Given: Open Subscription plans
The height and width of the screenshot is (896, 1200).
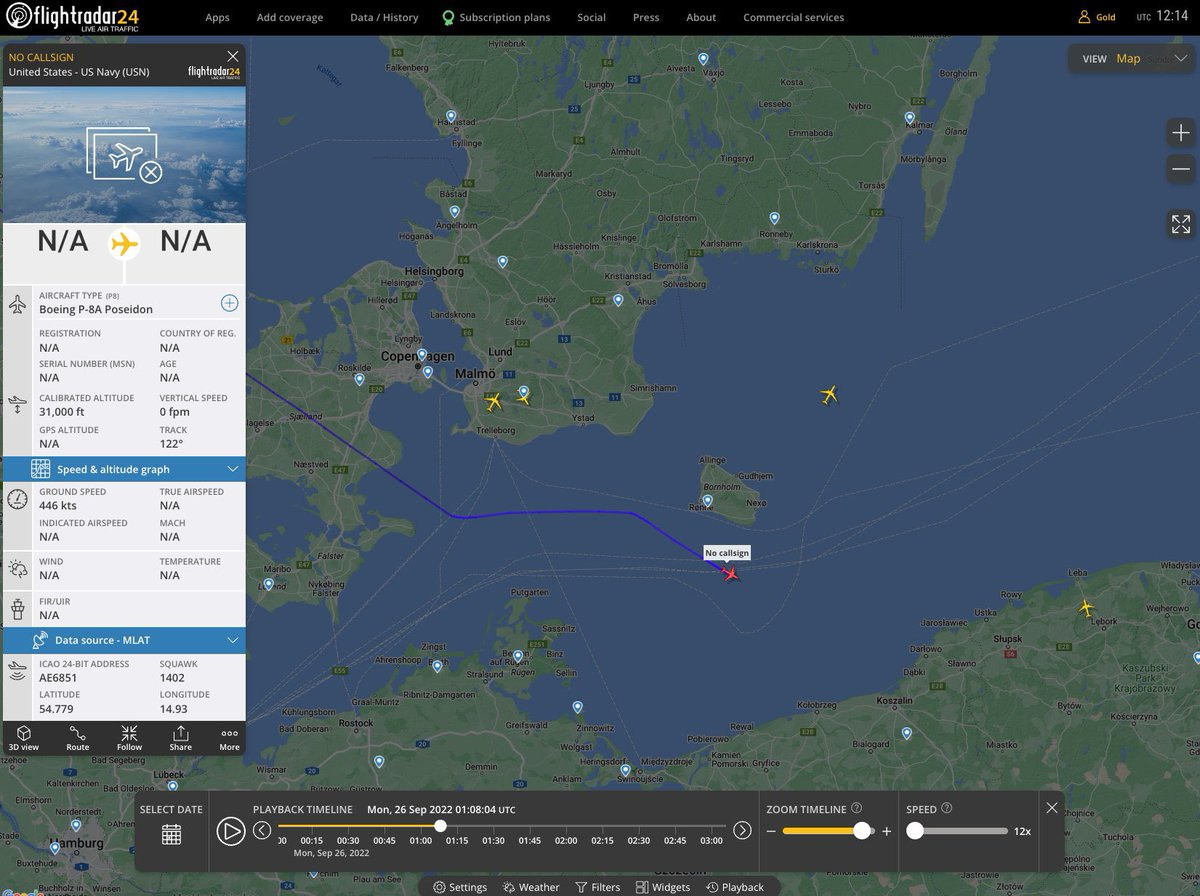Looking at the screenshot, I should [x=496, y=17].
